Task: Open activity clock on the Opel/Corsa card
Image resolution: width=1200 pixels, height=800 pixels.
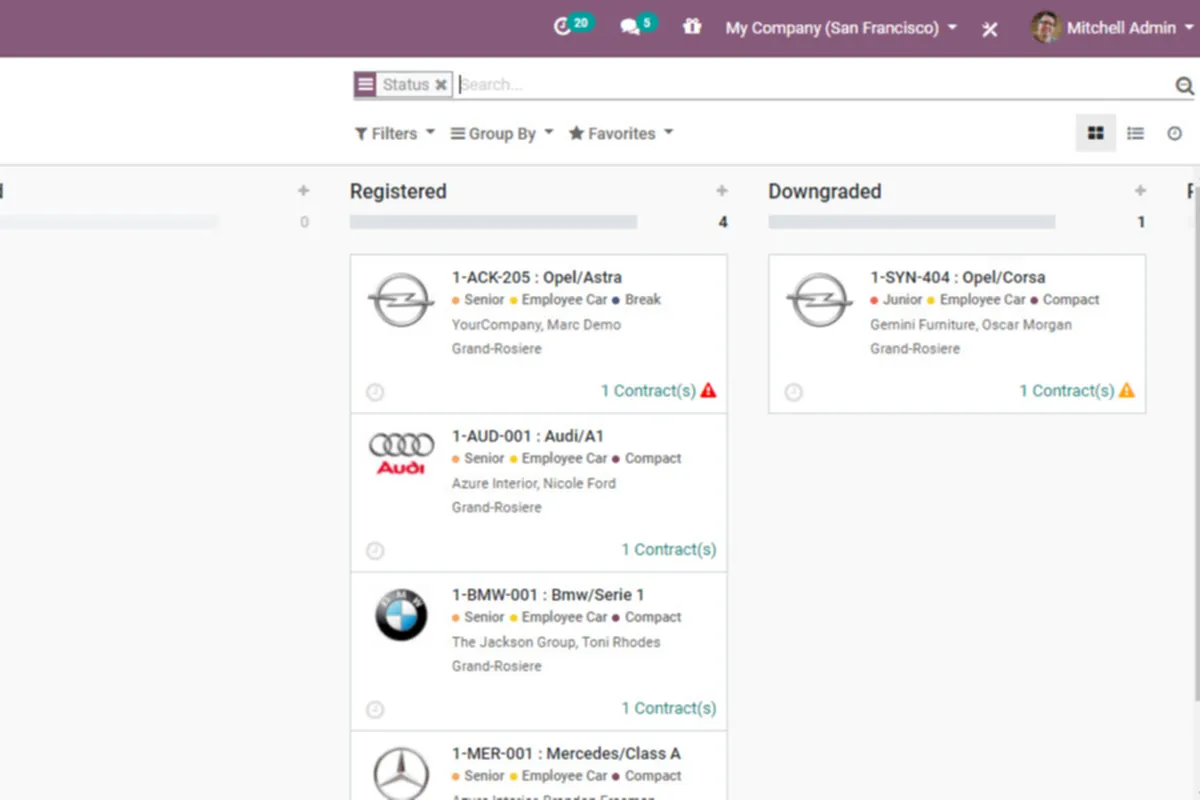Action: [793, 392]
